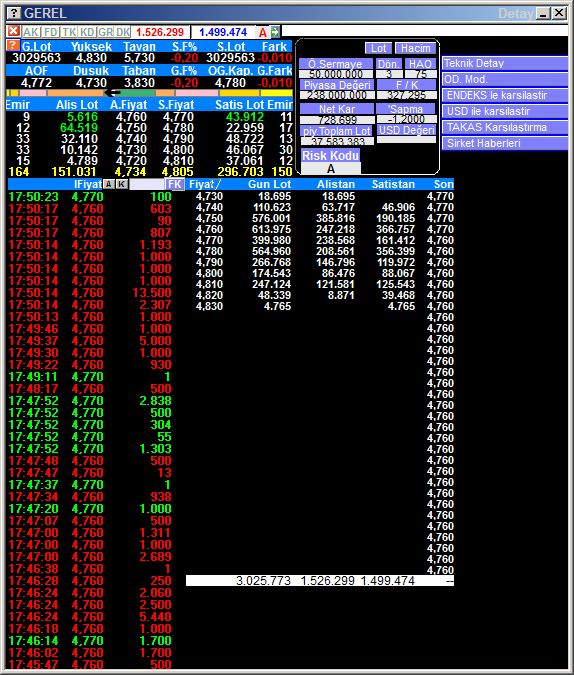Image resolution: width=574 pixels, height=675 pixels.
Task: Click the green arrow icon next to A
Action: pyautogui.click(x=275, y=31)
